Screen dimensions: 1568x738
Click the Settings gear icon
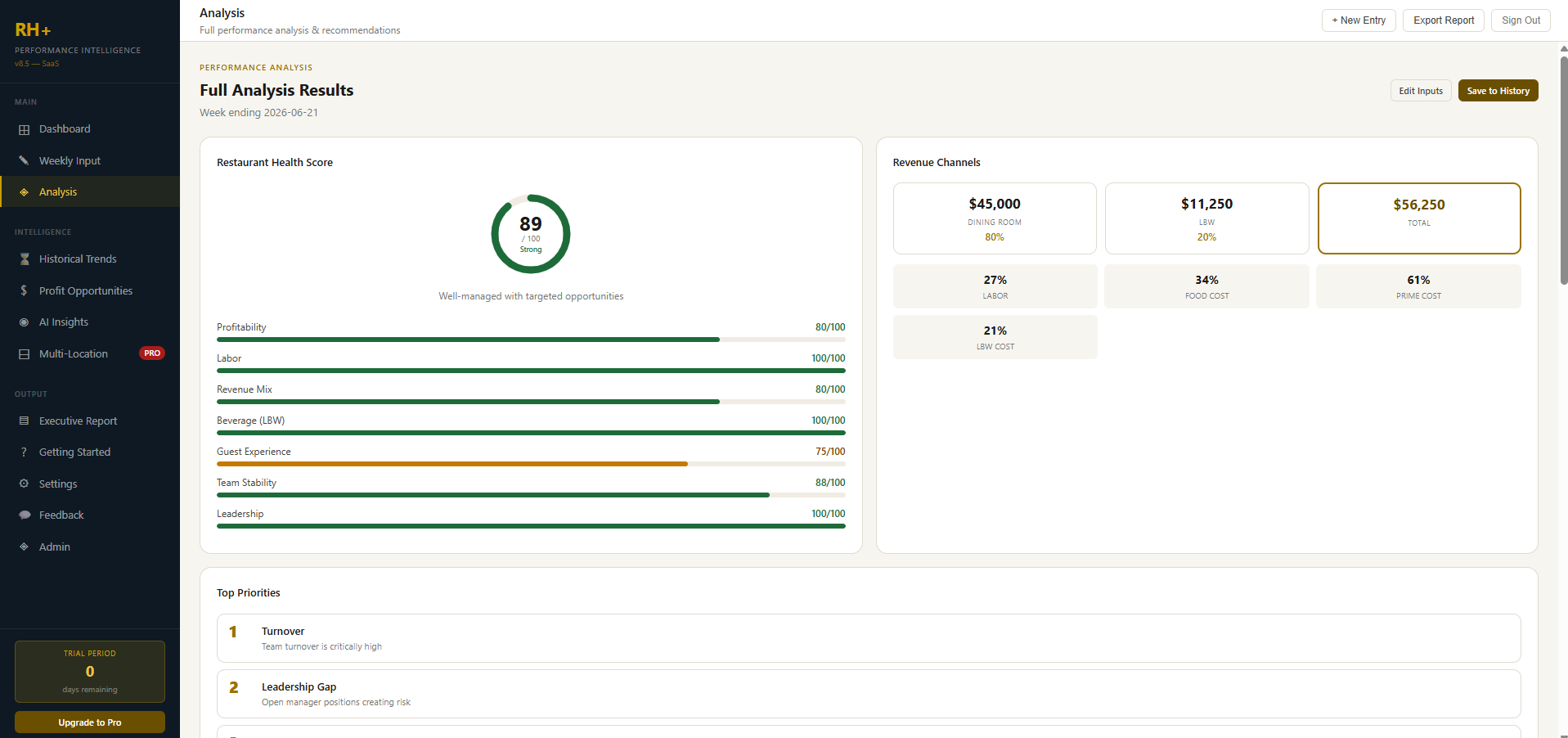click(x=24, y=484)
